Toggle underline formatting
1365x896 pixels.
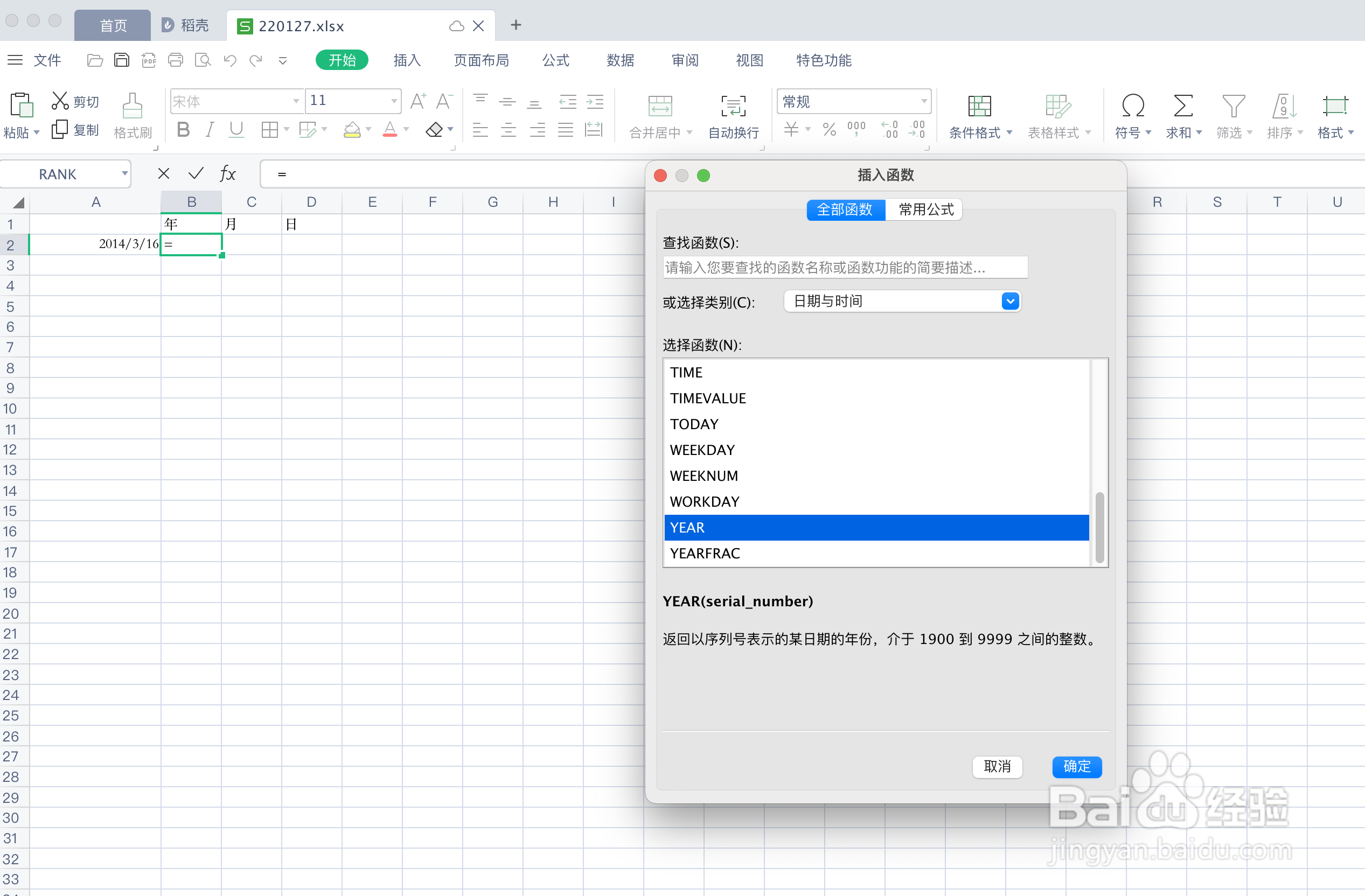[x=236, y=130]
